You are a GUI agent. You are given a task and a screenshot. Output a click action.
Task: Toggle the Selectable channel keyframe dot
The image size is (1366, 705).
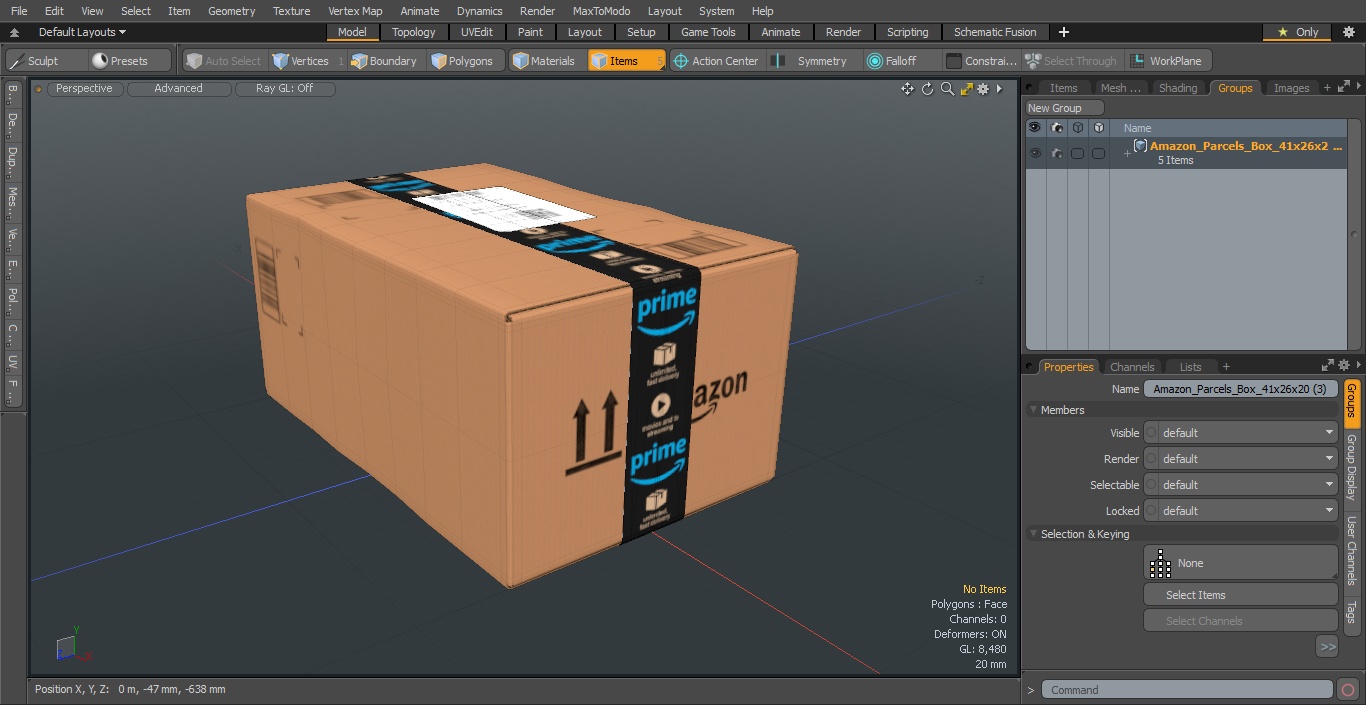[x=1151, y=485]
